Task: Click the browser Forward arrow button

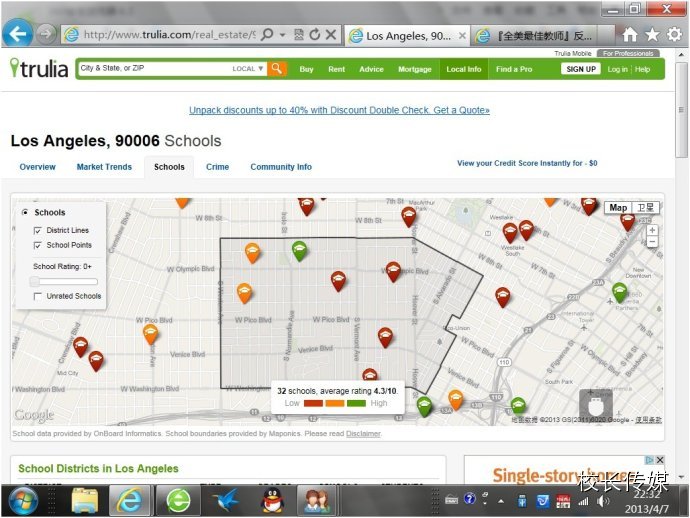Action: tap(46, 34)
